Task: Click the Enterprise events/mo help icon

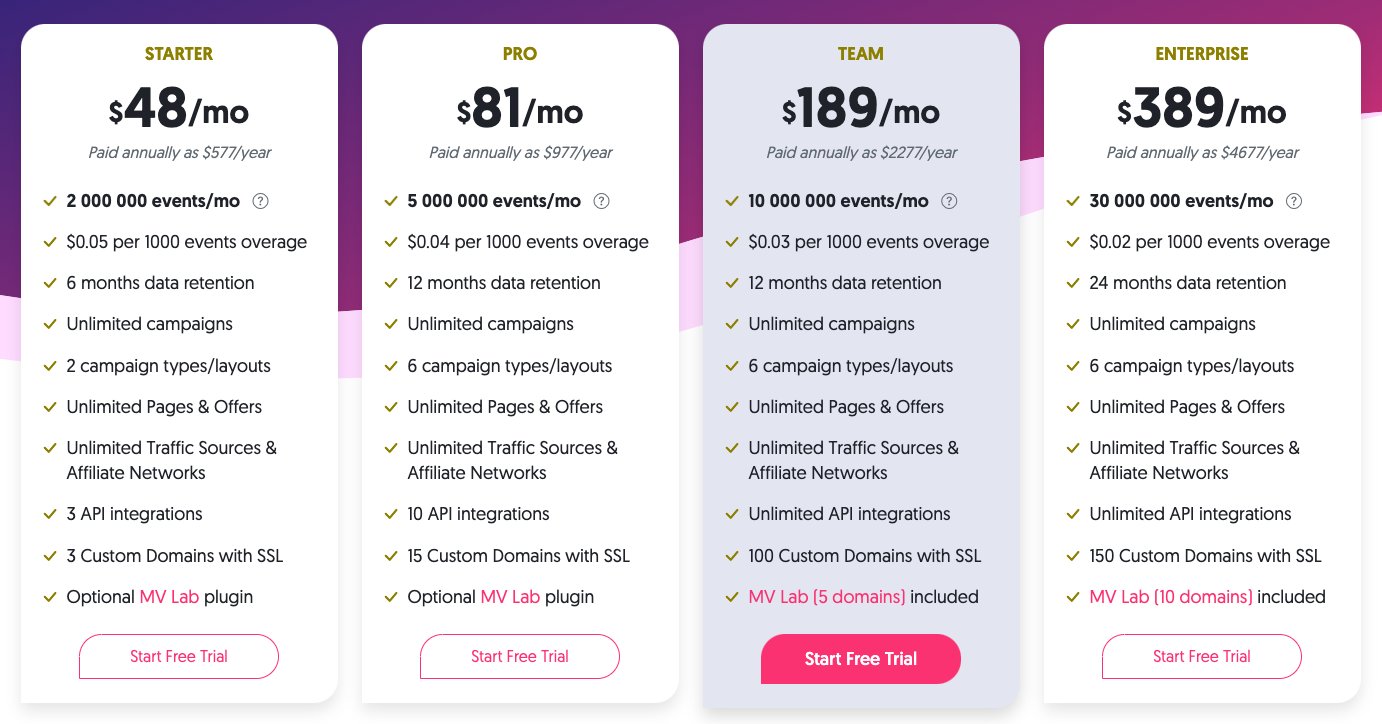Action: click(1294, 201)
